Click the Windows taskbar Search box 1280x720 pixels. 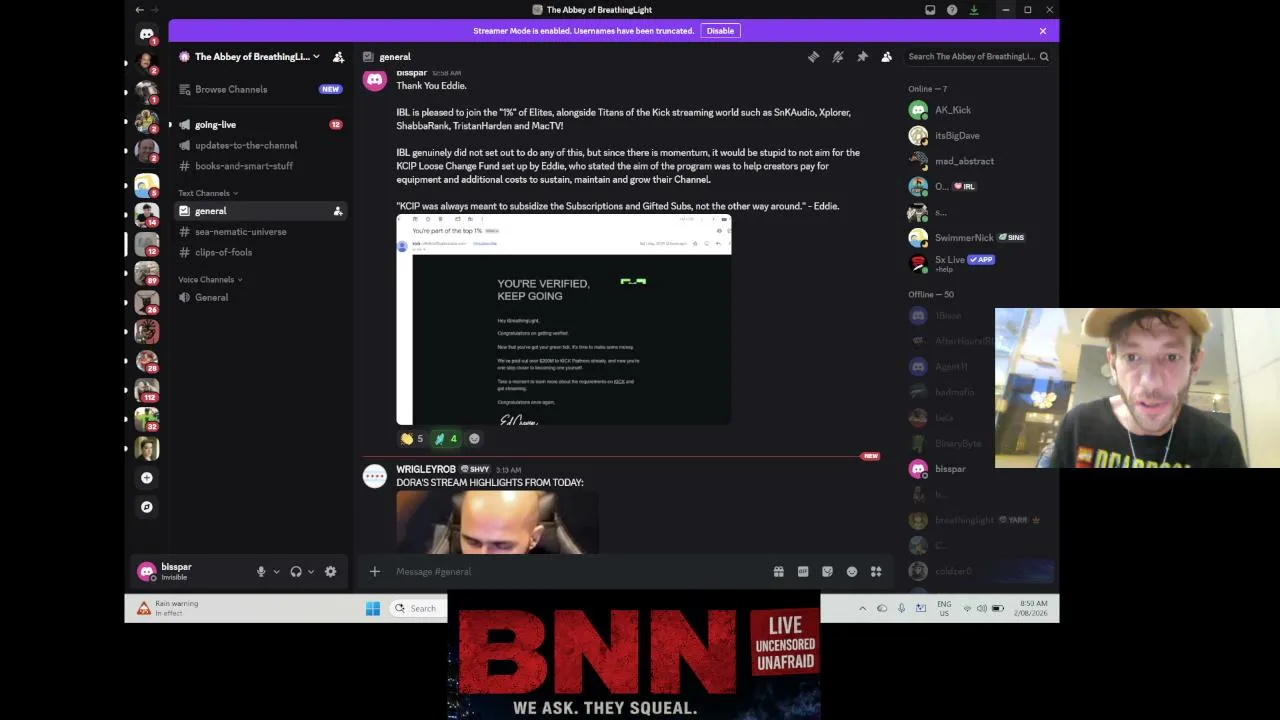[416, 608]
